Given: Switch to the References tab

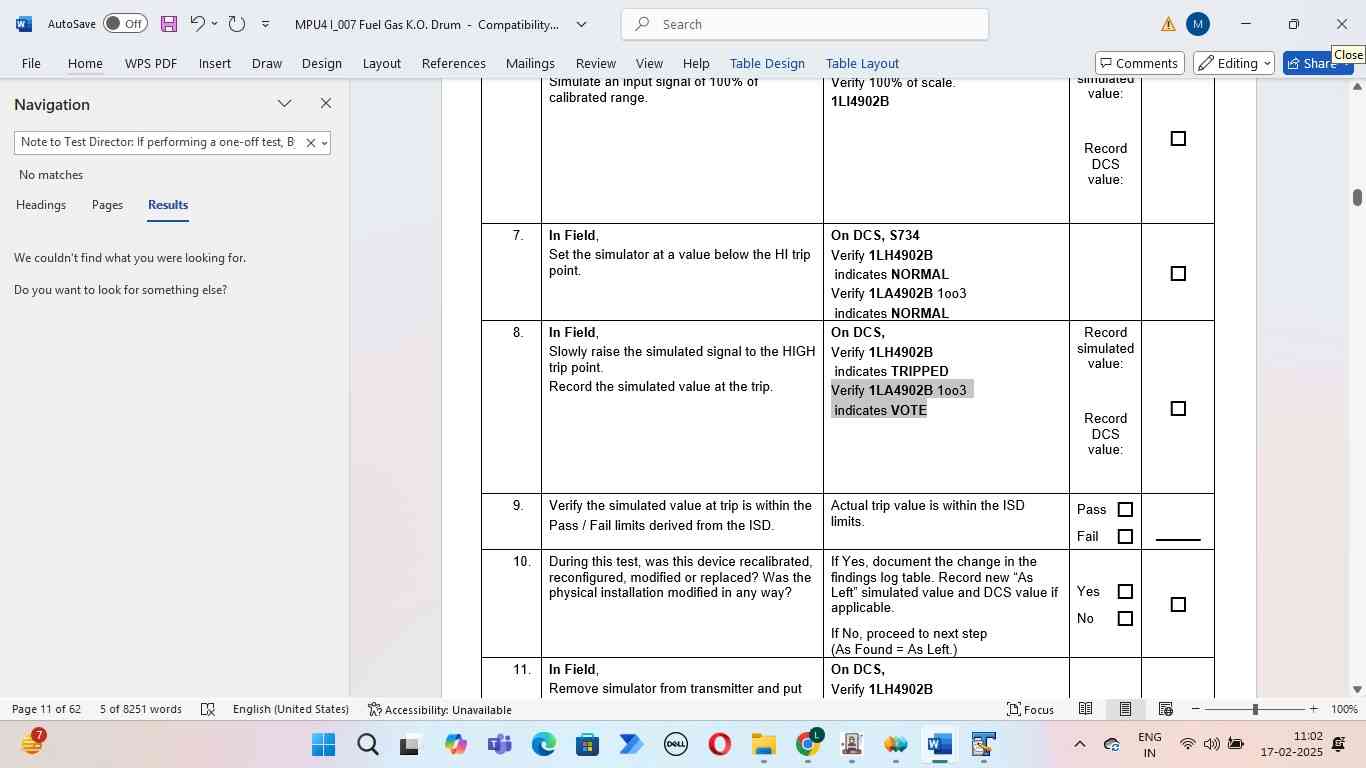Looking at the screenshot, I should (x=454, y=63).
